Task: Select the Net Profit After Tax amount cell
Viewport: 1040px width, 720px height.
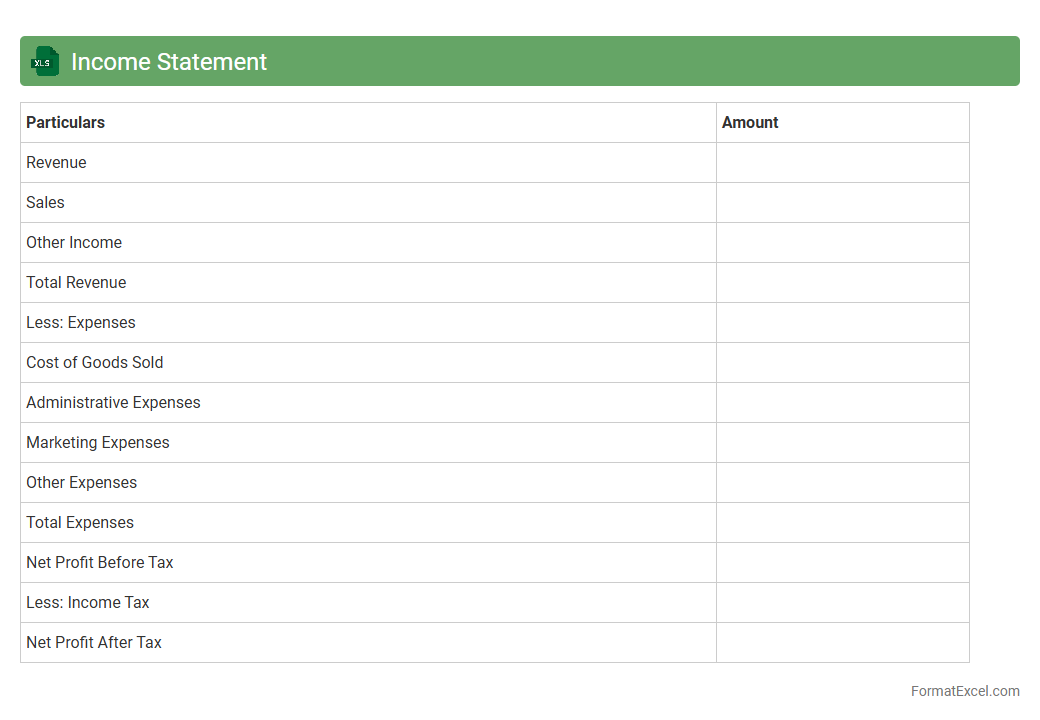Action: [x=842, y=643]
